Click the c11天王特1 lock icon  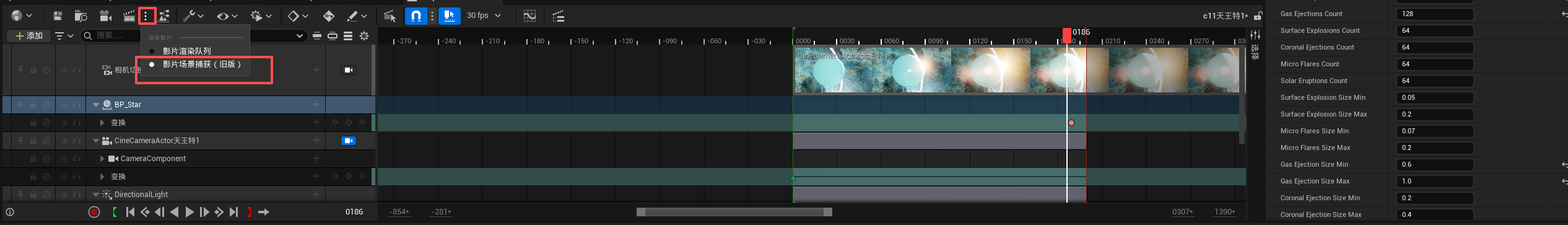(x=1258, y=15)
